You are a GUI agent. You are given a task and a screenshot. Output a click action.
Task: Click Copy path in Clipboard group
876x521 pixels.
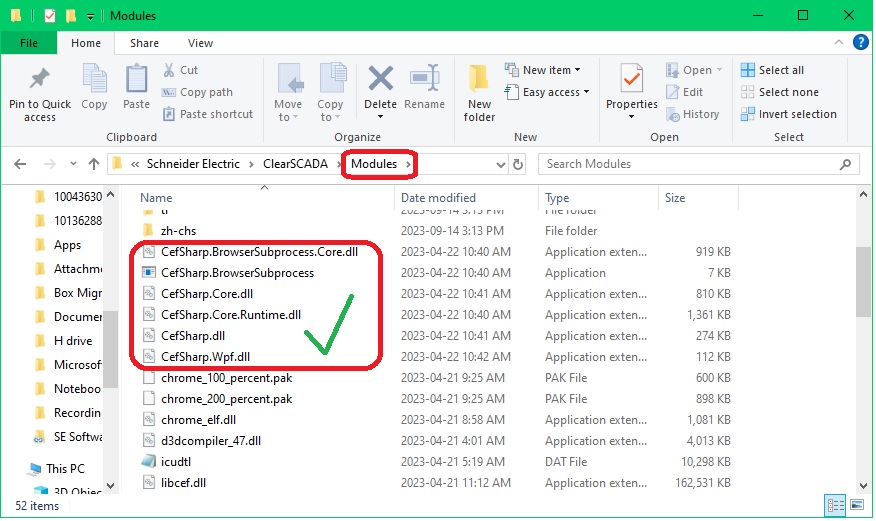tap(197, 92)
